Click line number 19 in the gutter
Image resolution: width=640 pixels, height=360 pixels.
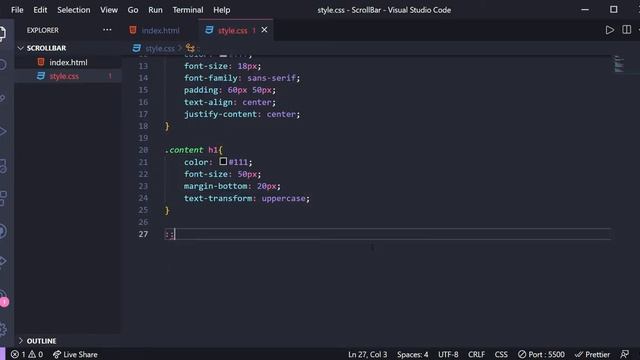point(143,138)
